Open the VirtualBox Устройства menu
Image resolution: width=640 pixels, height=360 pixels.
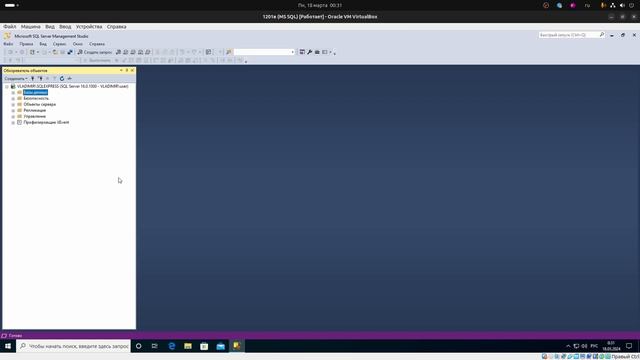89,27
